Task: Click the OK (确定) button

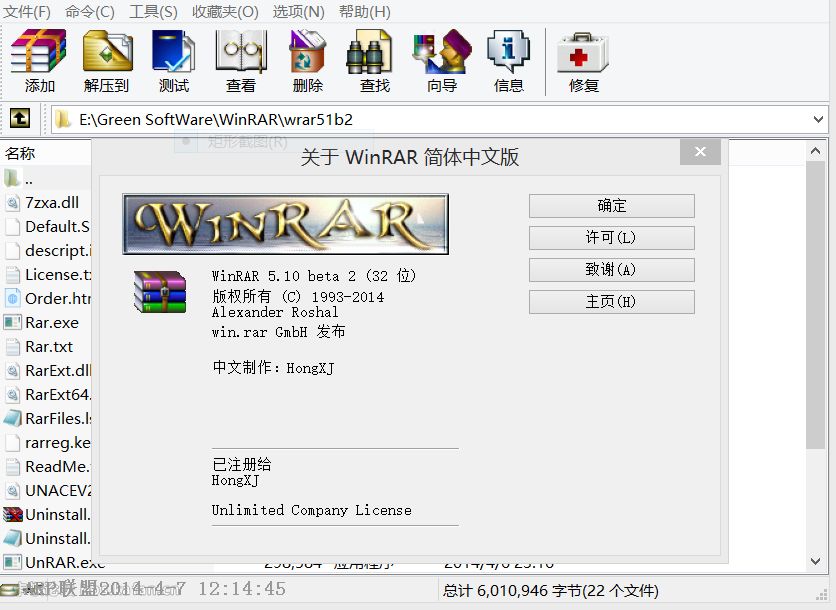Action: (x=612, y=206)
